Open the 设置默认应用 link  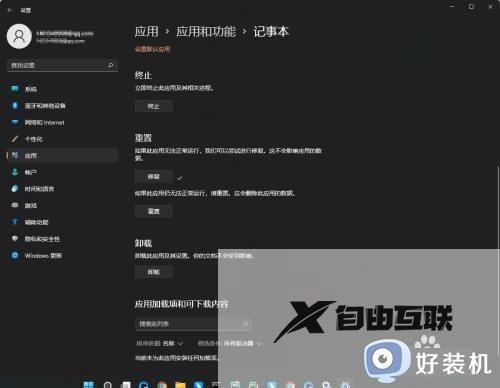pyautogui.click(x=152, y=49)
